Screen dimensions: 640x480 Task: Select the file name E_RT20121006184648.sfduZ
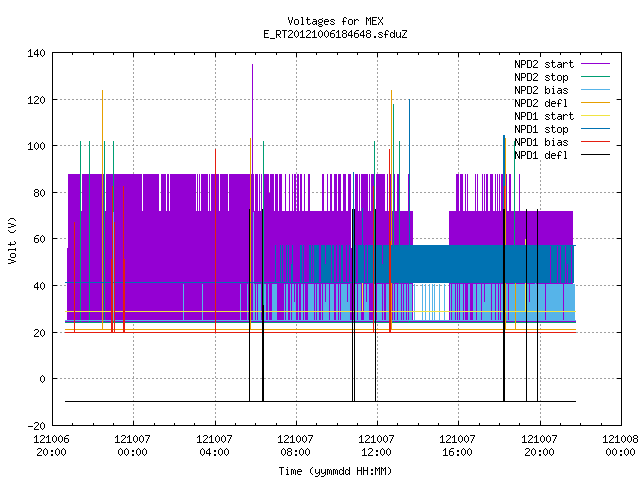(335, 34)
